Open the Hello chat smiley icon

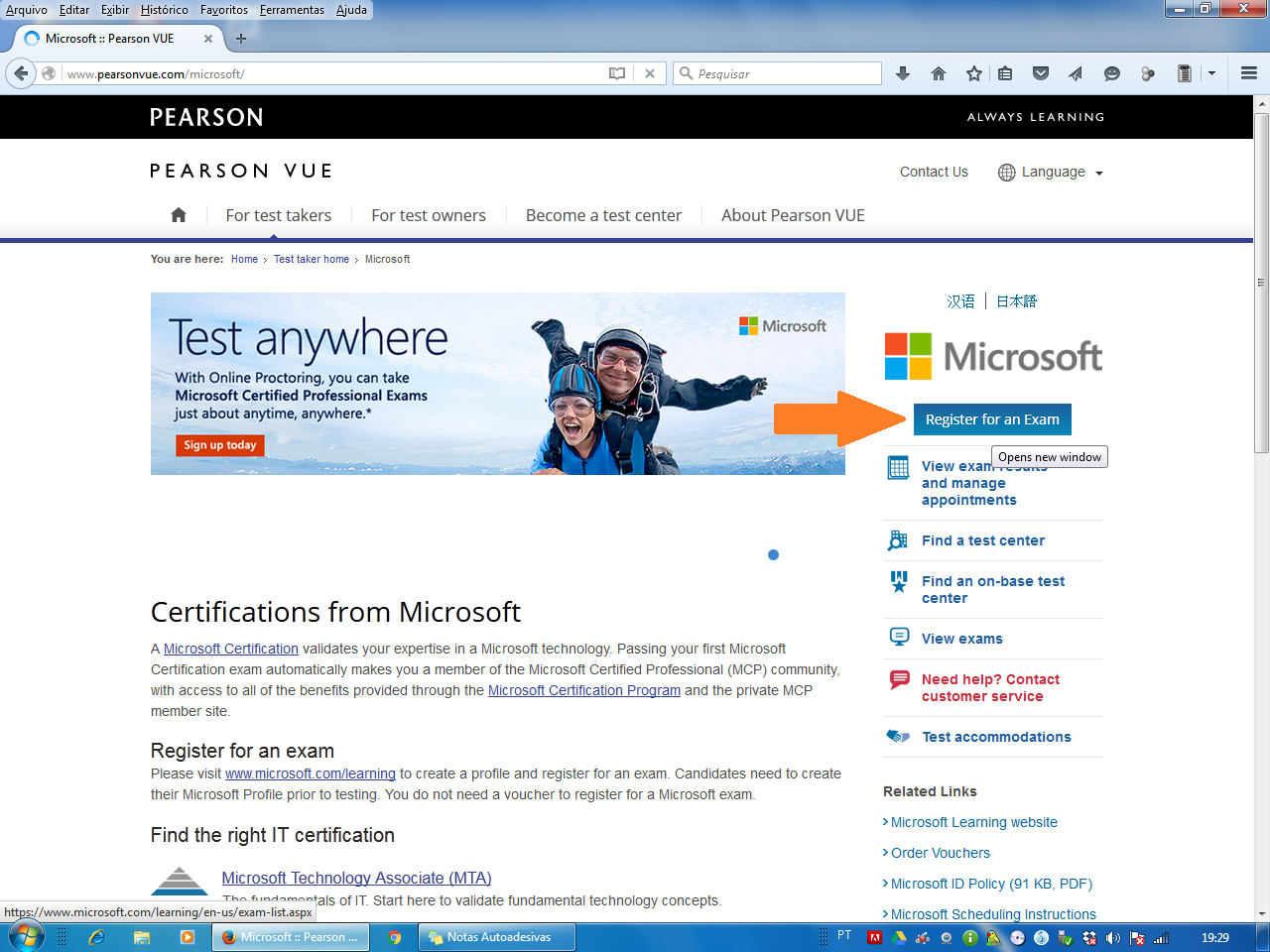tap(1112, 73)
